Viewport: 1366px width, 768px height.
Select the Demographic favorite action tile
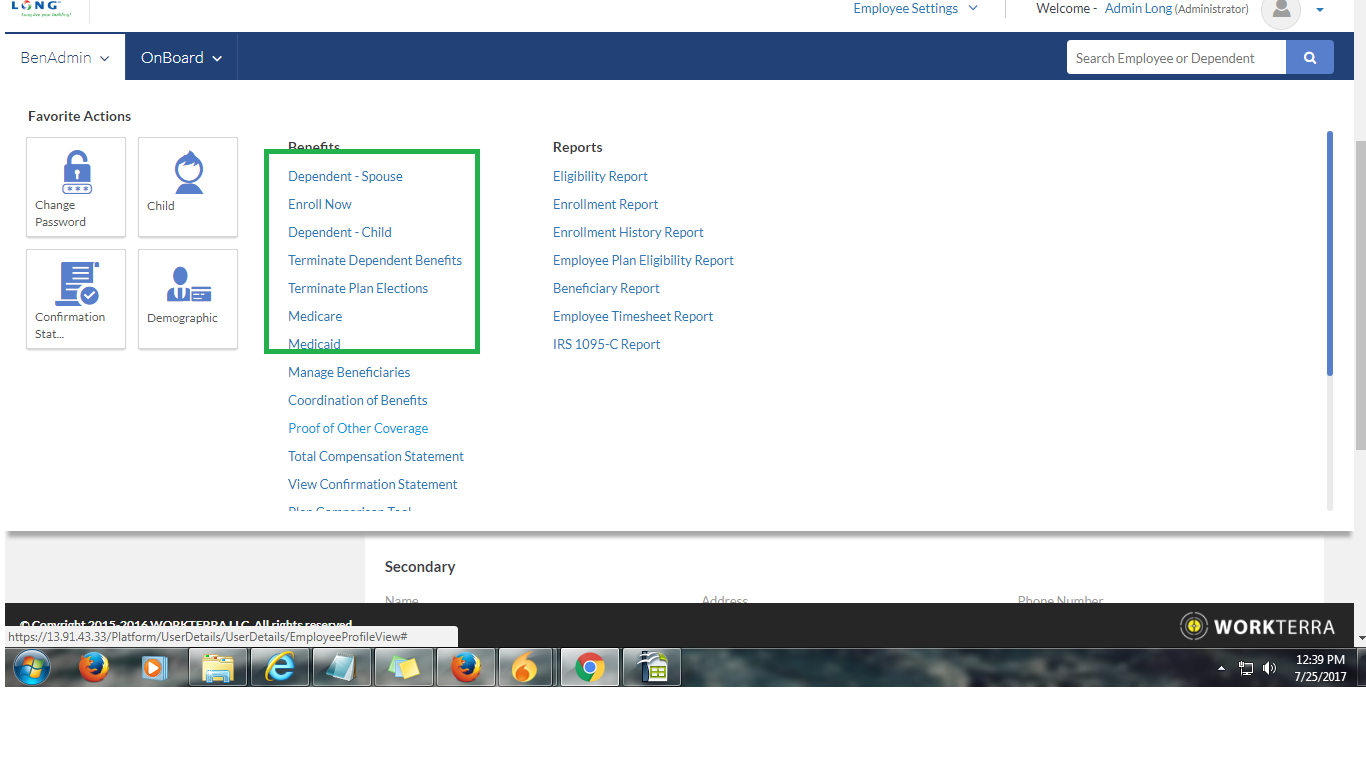tap(188, 298)
